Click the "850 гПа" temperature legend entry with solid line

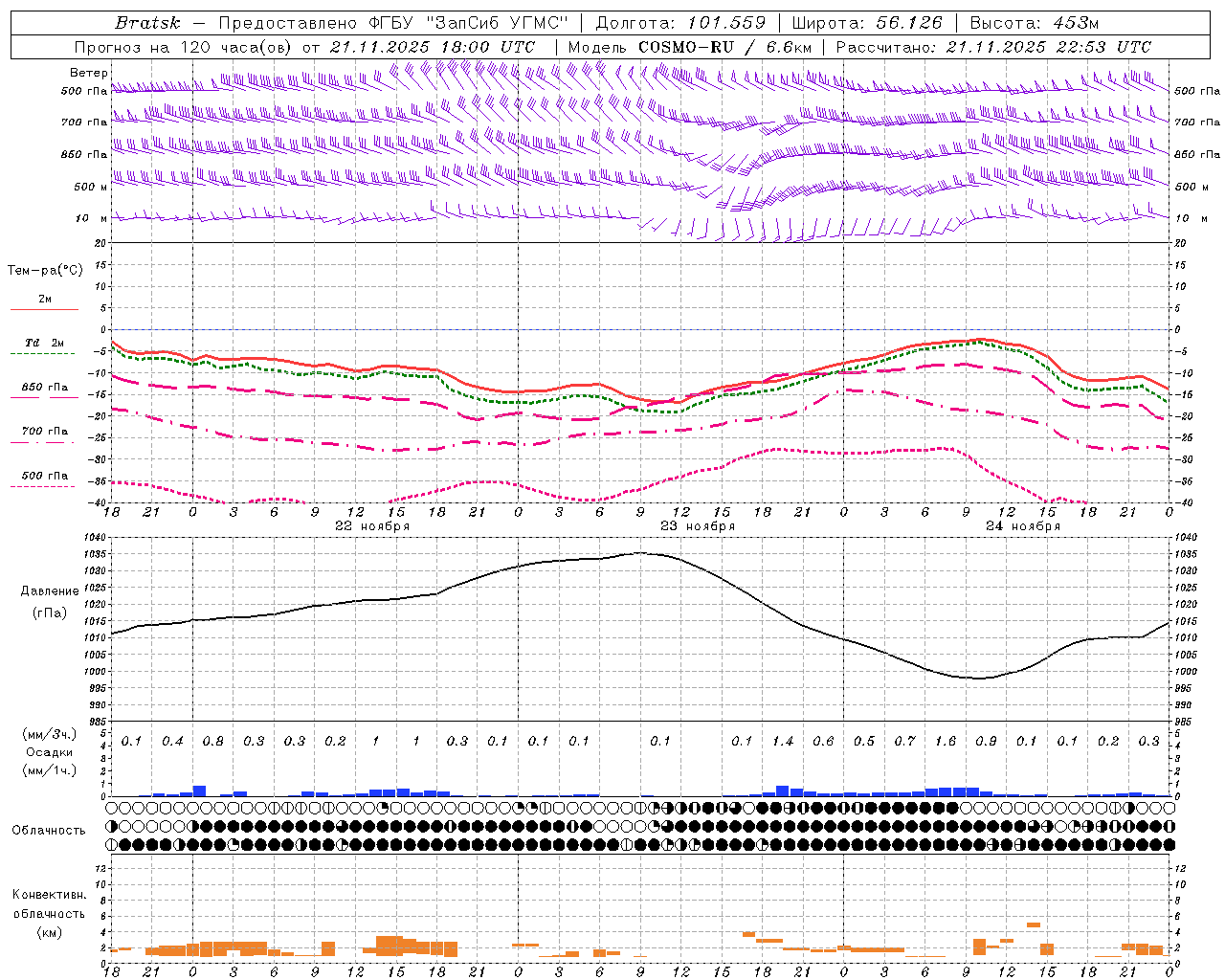click(x=45, y=388)
